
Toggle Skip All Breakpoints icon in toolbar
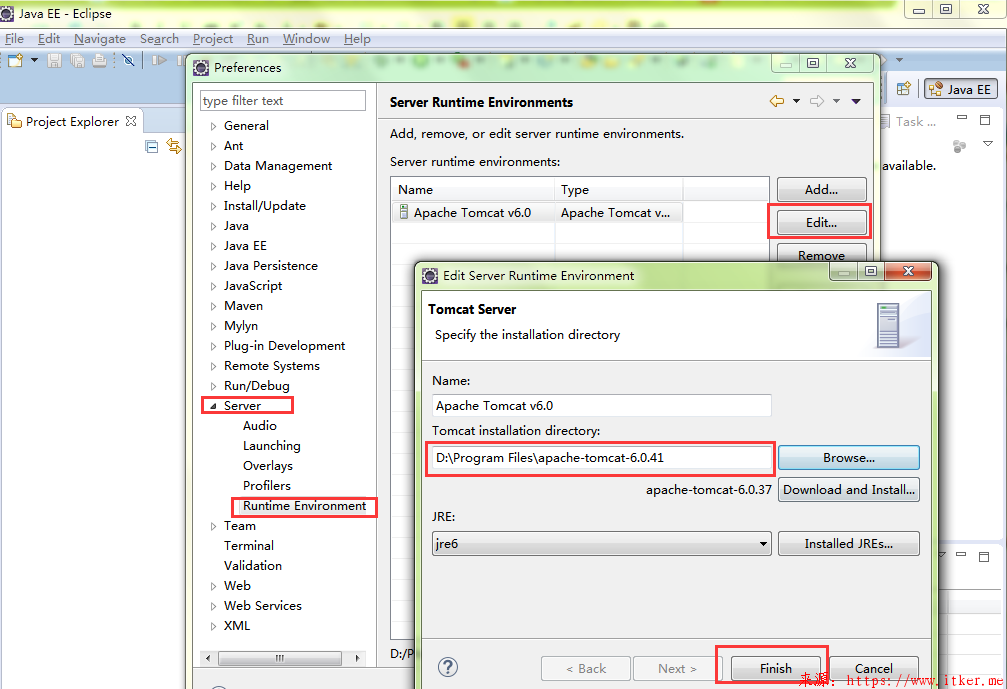coord(128,60)
